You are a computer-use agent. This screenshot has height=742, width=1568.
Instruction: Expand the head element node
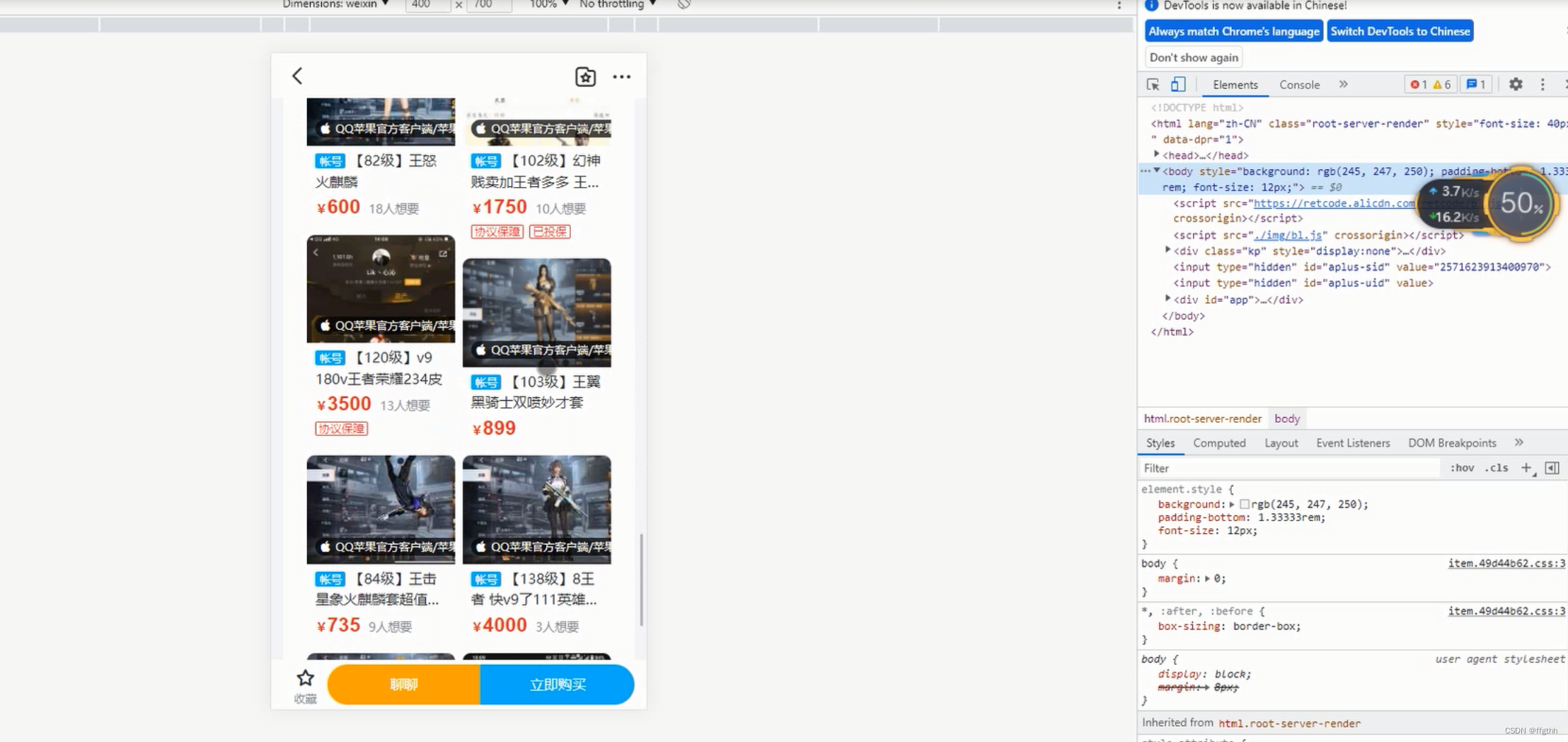pyautogui.click(x=1157, y=155)
